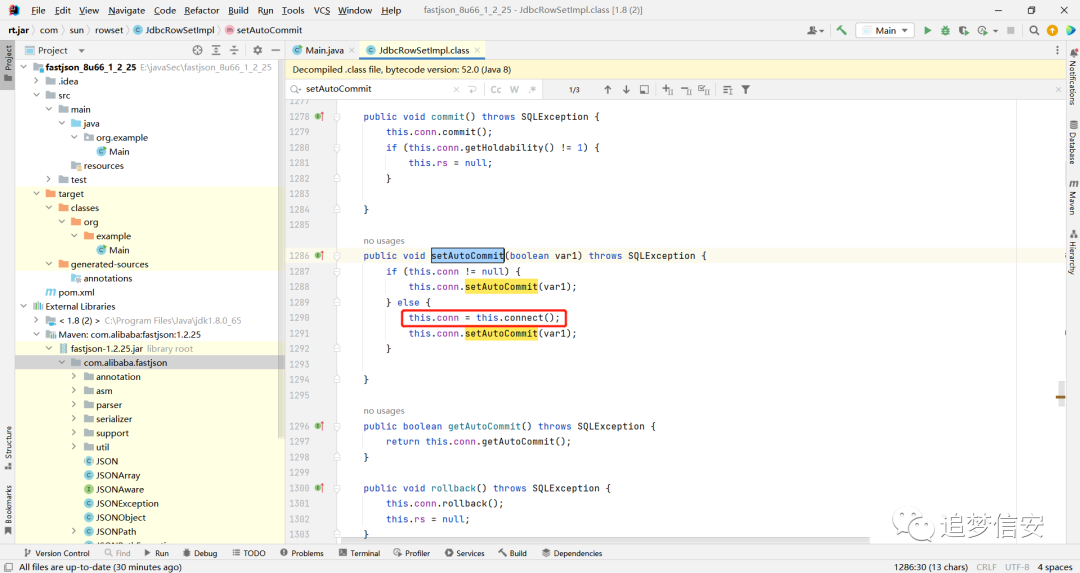Collapse all in Project panel
Image resolution: width=1080 pixels, height=573 pixels.
(234, 50)
